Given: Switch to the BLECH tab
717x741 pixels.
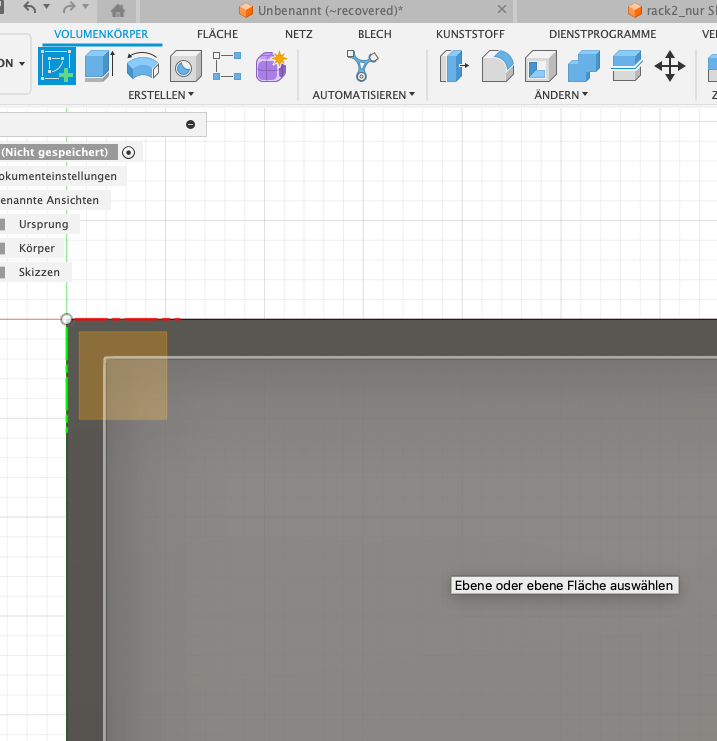Looking at the screenshot, I should point(375,34).
